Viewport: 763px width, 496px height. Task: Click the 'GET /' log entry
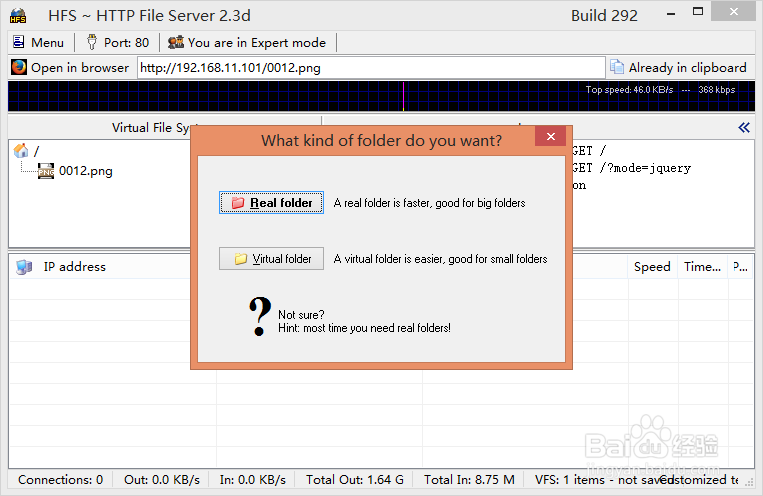589,150
